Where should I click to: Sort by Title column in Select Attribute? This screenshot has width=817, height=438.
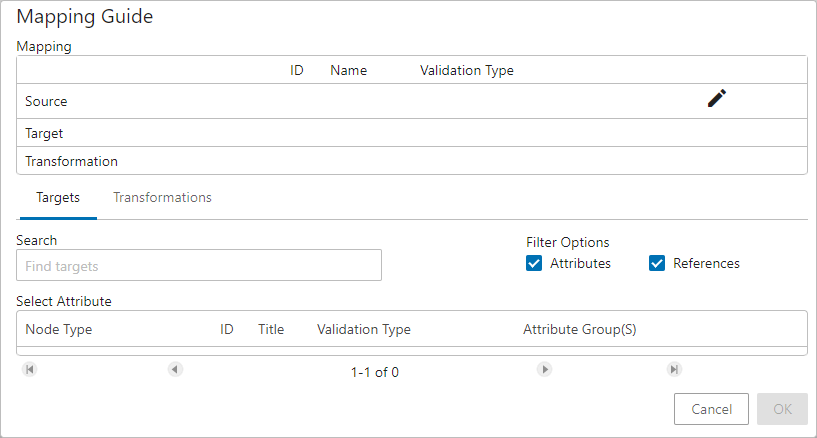(271, 329)
